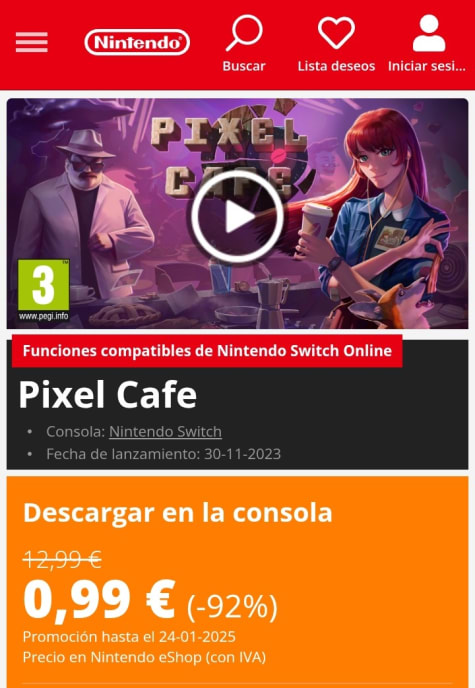Image resolution: width=475 pixels, height=688 pixels.
Task: Select the 'Lista deseos' text label
Action: 336,66
